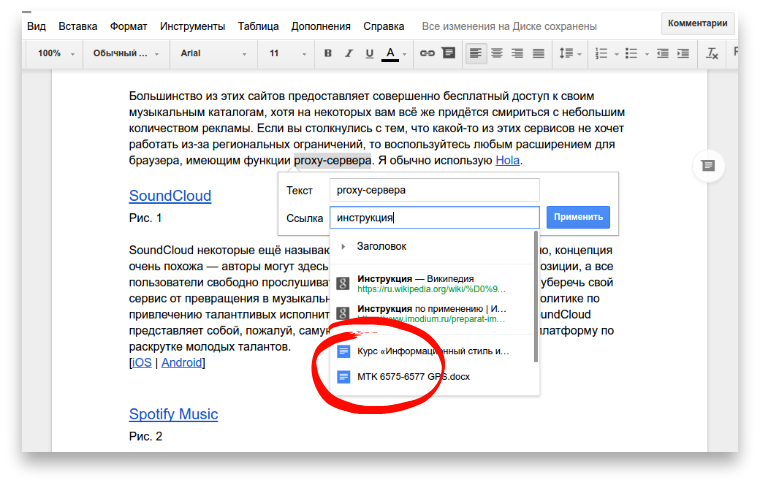Click the Все изменения на Диске сохранены status
The image size is (760, 485).
[509, 27]
